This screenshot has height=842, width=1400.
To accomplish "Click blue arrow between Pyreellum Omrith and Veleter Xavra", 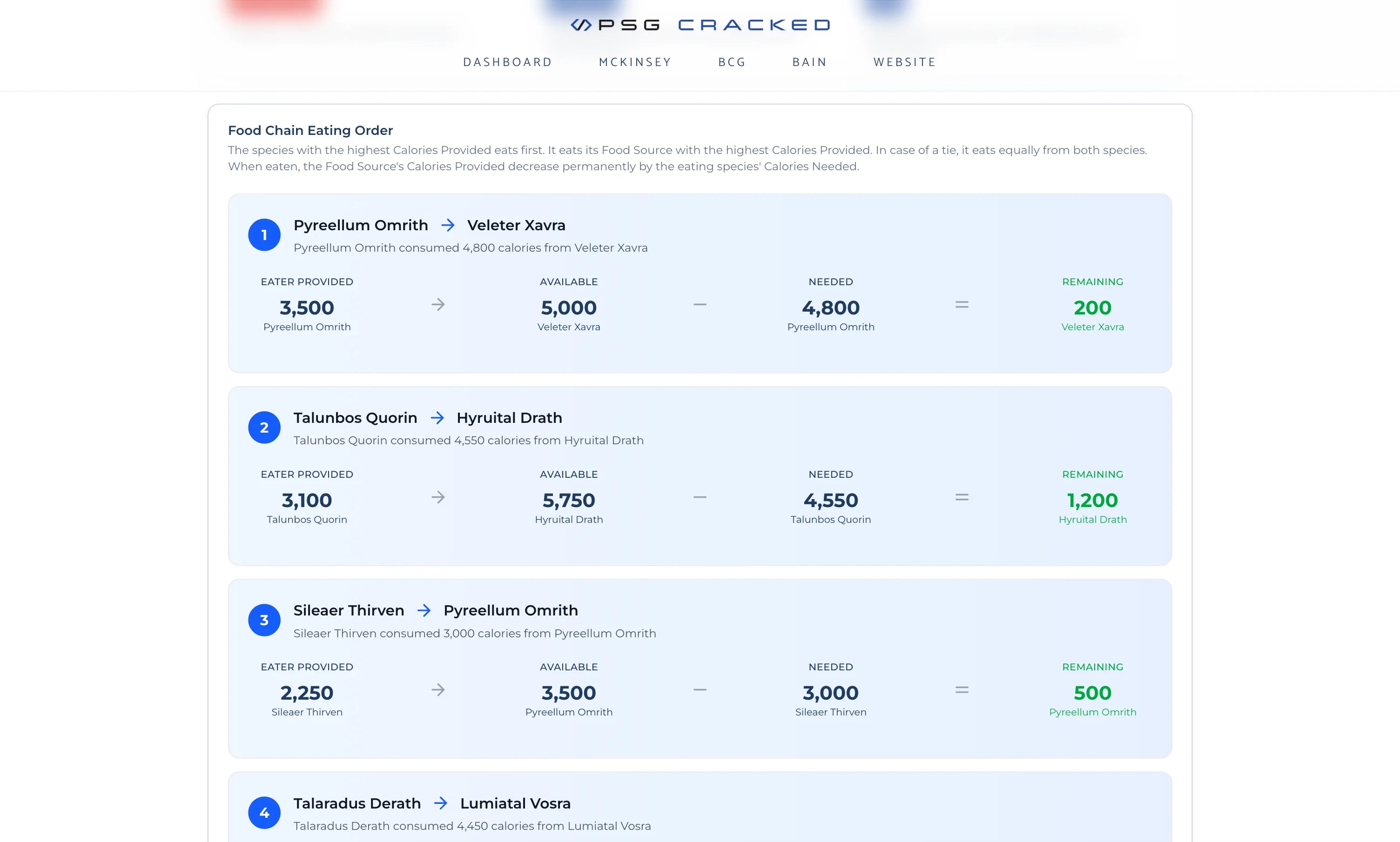I will coord(448,225).
